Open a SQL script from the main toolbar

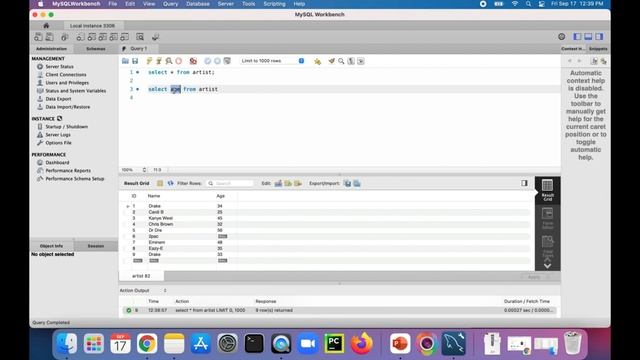[49, 37]
